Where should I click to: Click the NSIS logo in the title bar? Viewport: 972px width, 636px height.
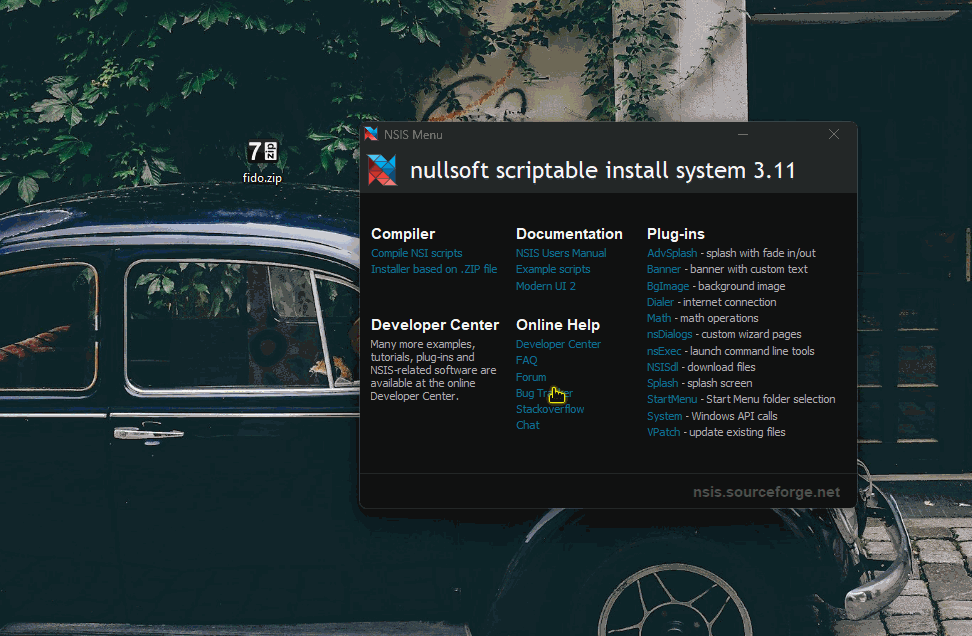click(x=371, y=134)
